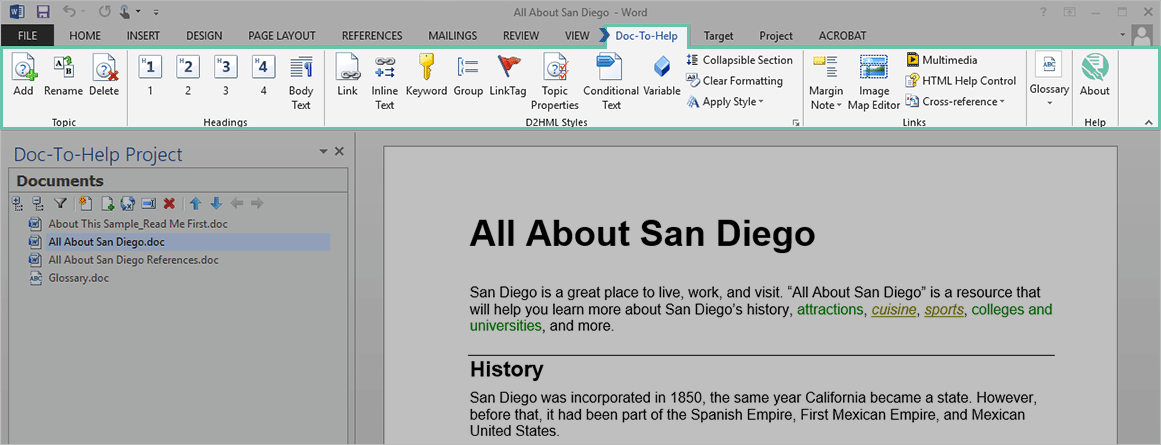Open D2HML Styles dialog launcher

[x=796, y=123]
